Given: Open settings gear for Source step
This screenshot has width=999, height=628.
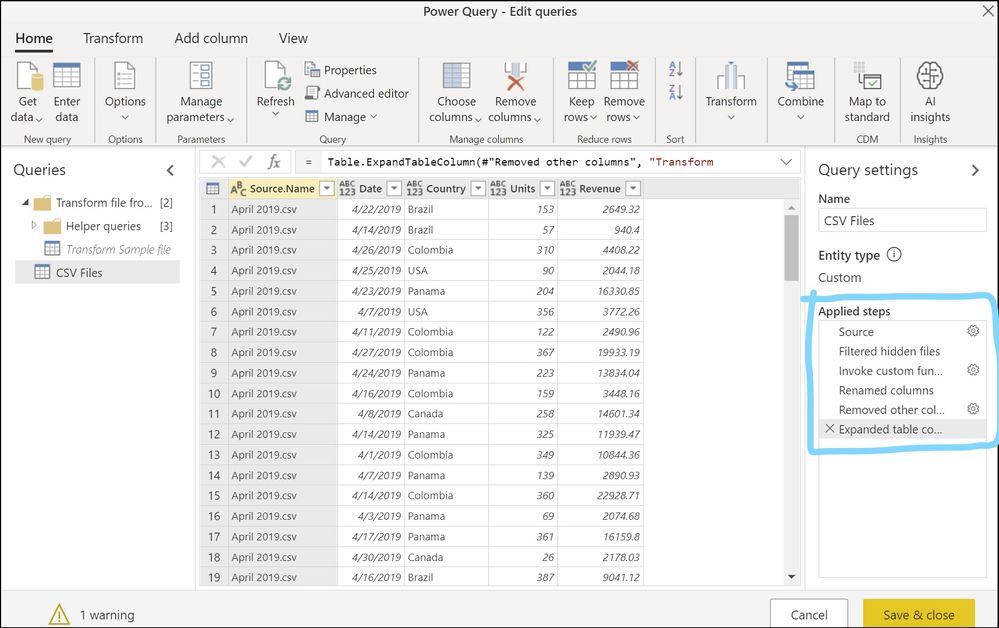Looking at the screenshot, I should (972, 331).
